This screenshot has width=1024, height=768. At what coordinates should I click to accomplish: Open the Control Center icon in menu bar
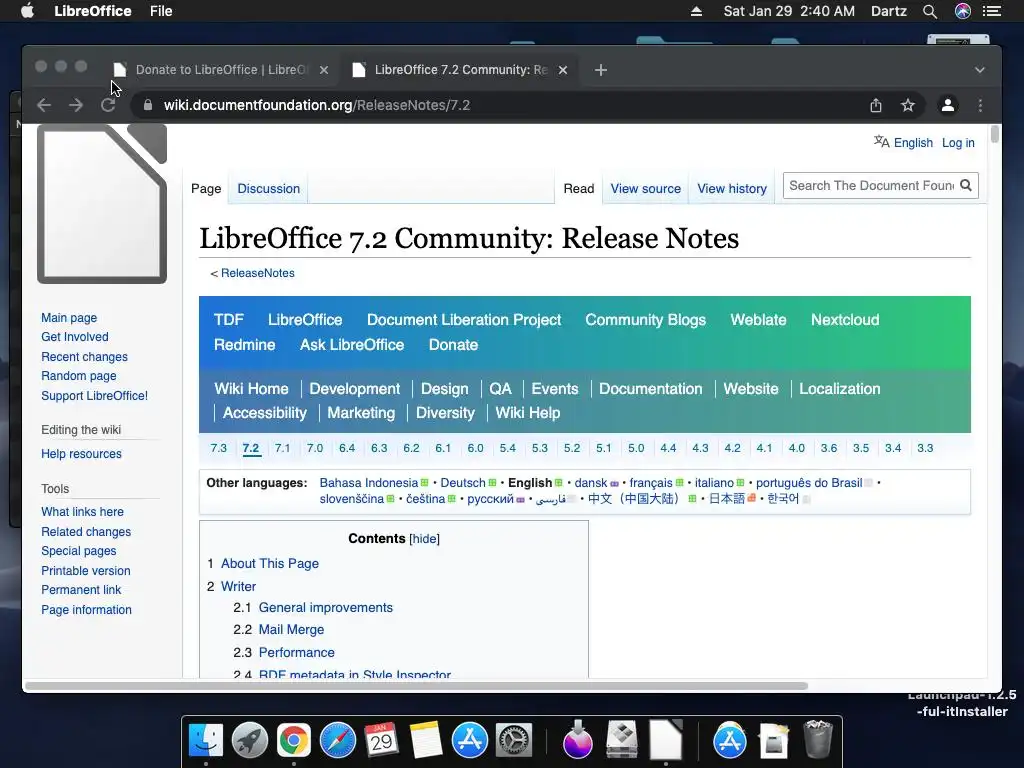pos(992,11)
